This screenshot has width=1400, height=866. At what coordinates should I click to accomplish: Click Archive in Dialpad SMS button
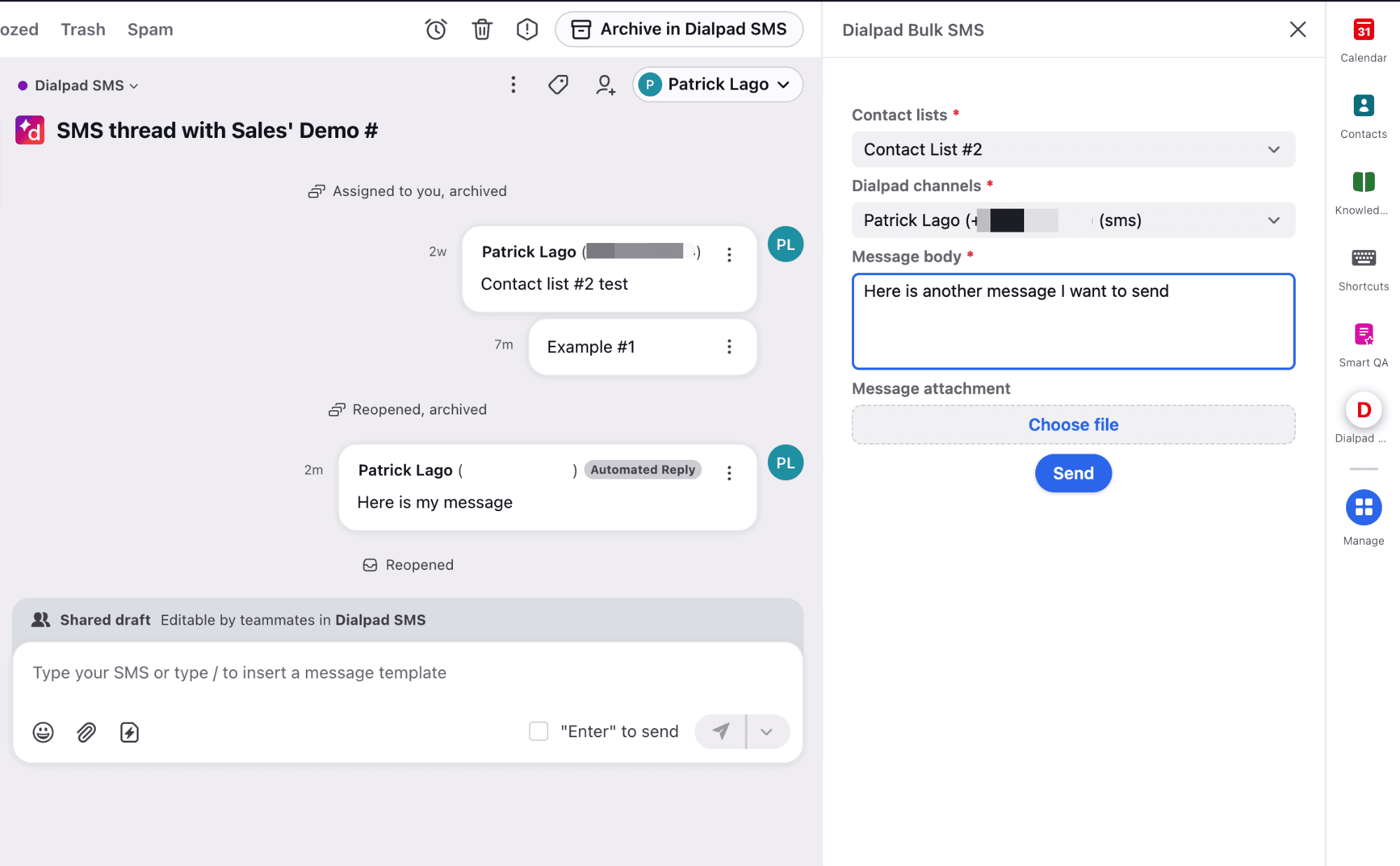point(679,29)
